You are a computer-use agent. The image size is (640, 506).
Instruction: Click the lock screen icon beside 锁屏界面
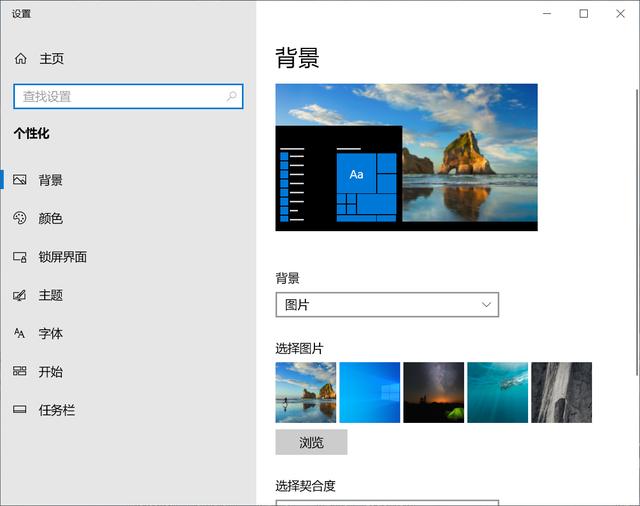[20, 257]
